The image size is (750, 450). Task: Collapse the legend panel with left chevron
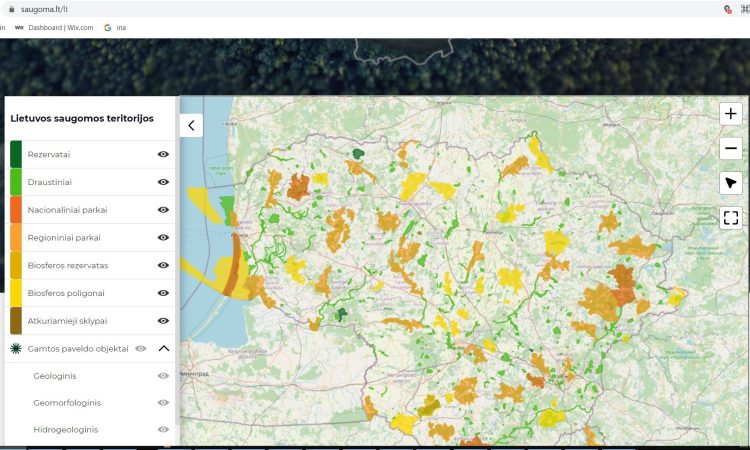[191, 125]
